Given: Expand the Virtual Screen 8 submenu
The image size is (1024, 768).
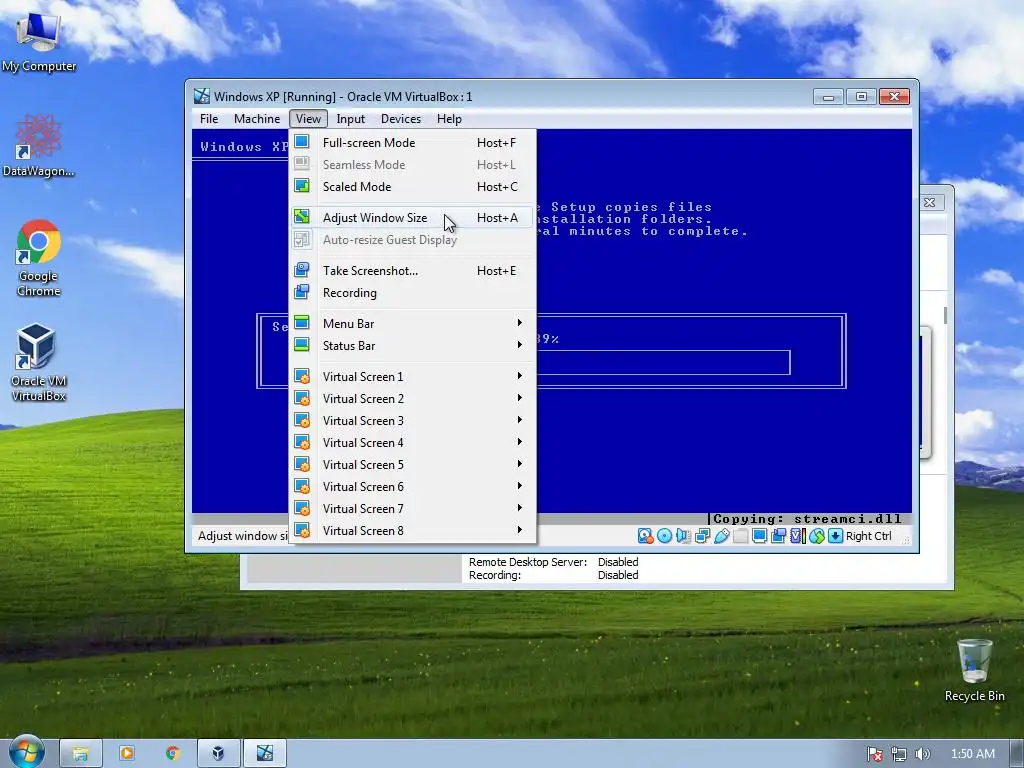Looking at the screenshot, I should pos(412,530).
